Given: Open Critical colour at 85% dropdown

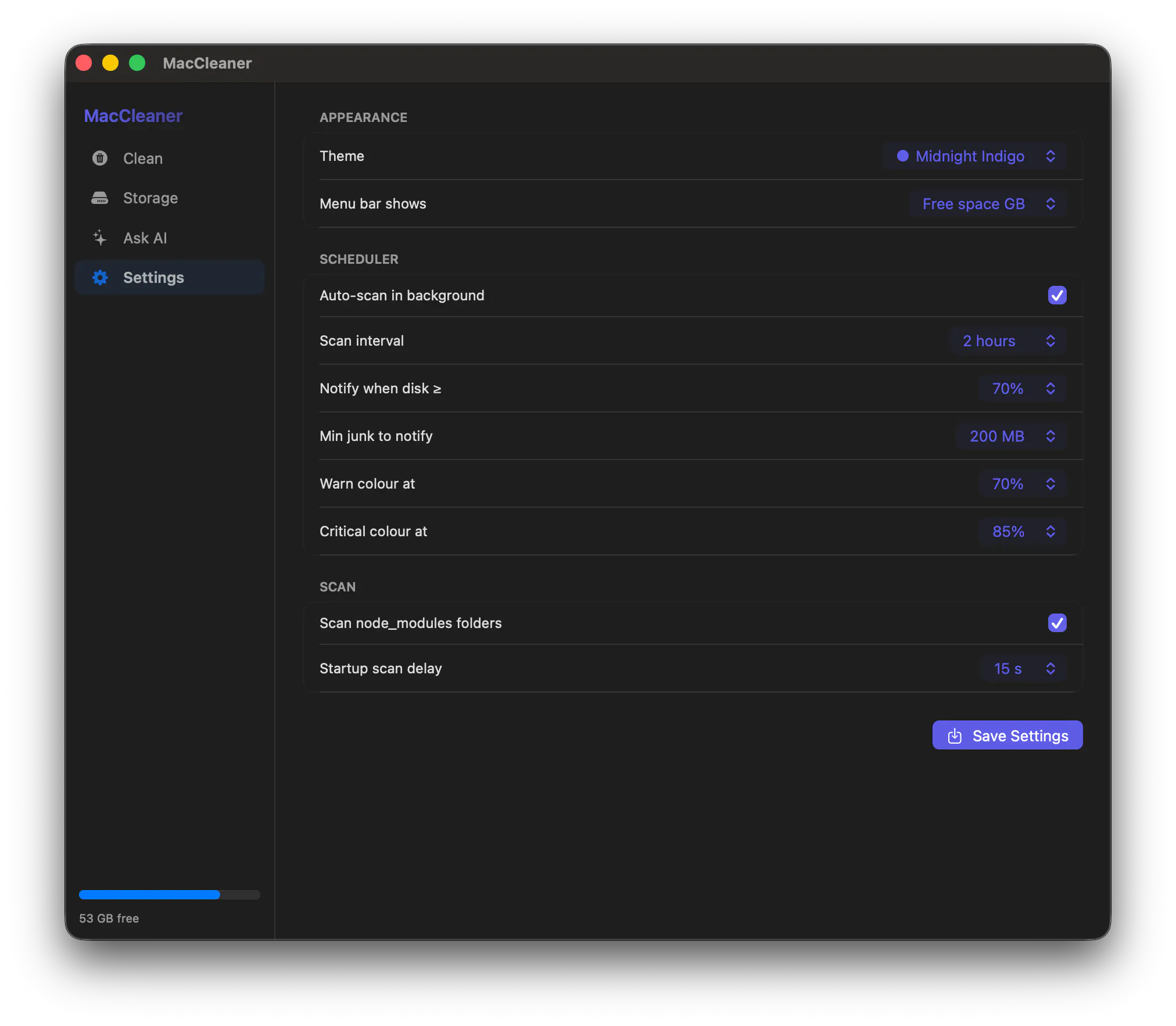Looking at the screenshot, I should coord(1023,532).
